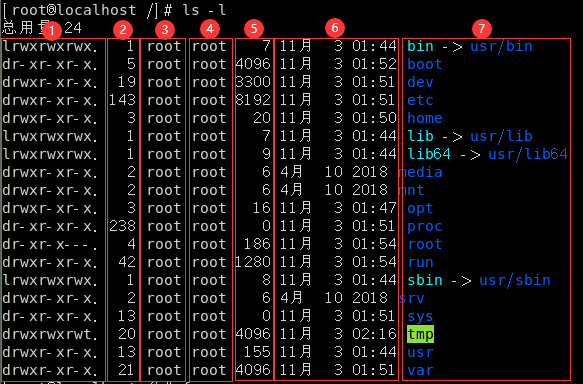Select the "bin" symlink name

point(421,46)
